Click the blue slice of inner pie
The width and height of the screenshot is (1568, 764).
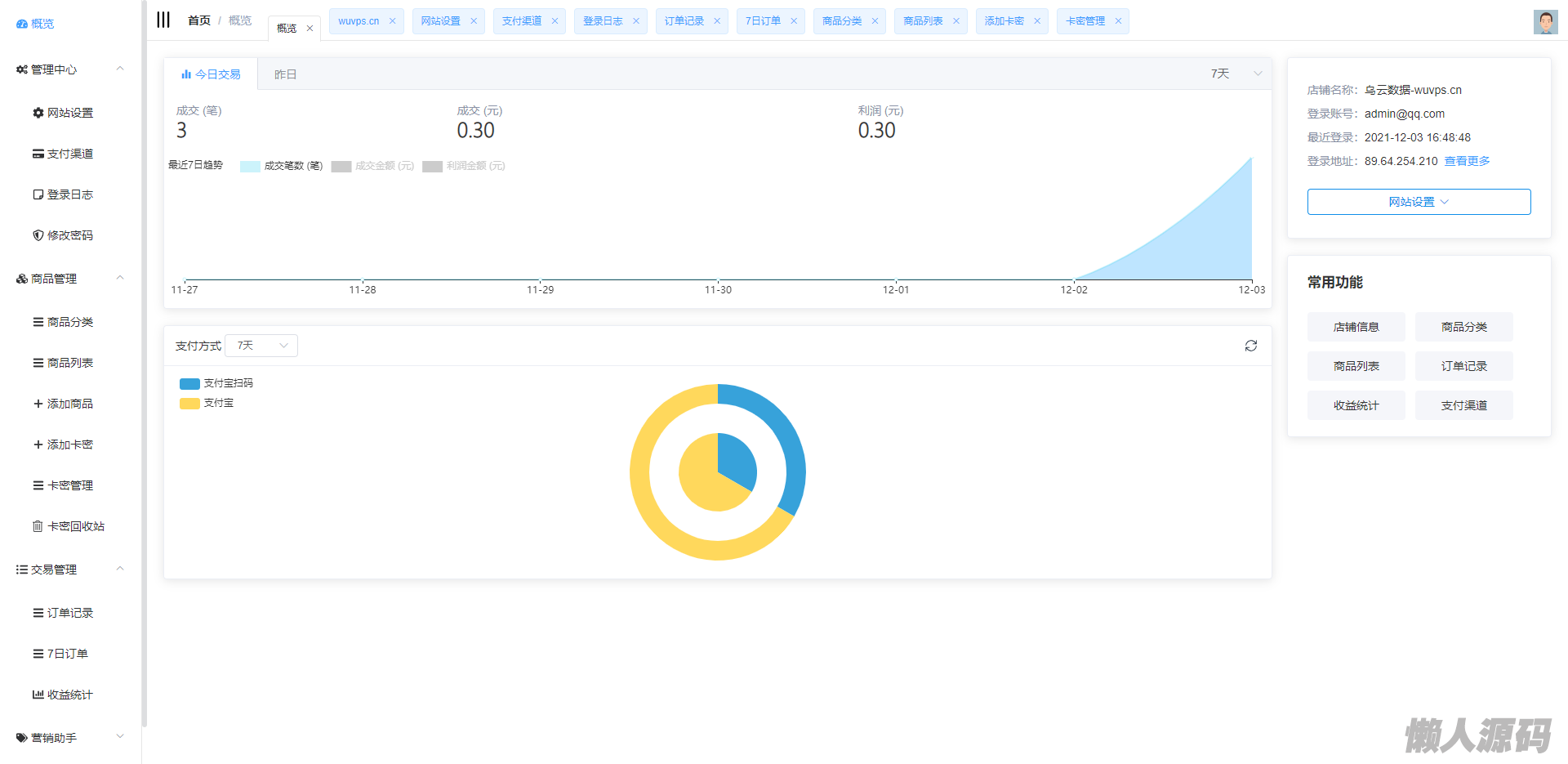tap(735, 462)
